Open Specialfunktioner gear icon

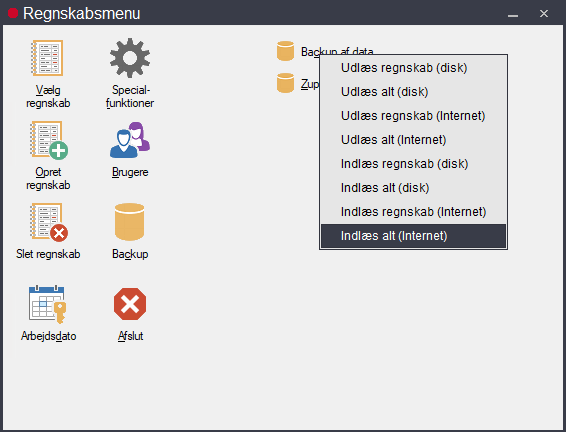(130, 58)
